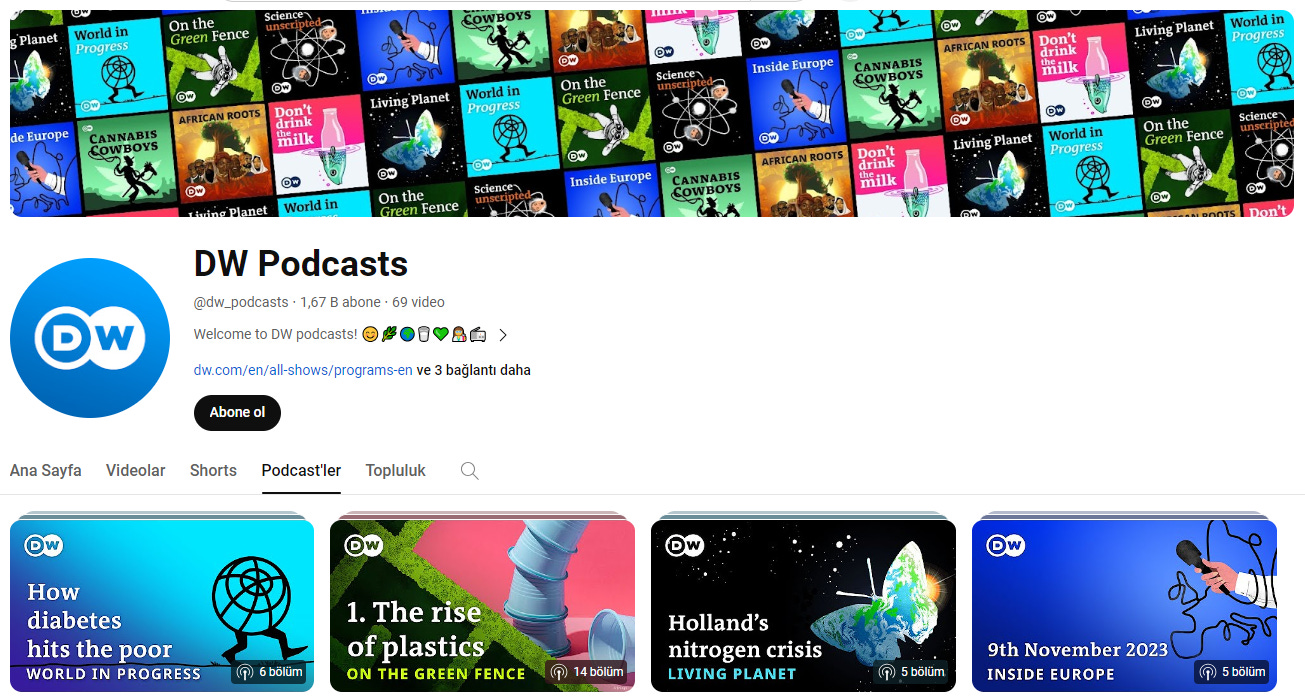The height and width of the screenshot is (700, 1305).
Task: Open 'Holland's nitrogen crisis' podcast thumbnail
Action: (803, 606)
